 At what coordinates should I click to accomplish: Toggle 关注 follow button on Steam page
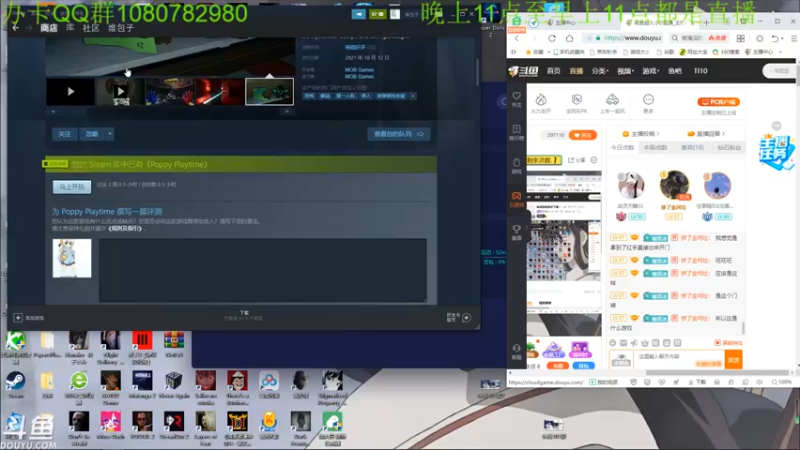64,134
